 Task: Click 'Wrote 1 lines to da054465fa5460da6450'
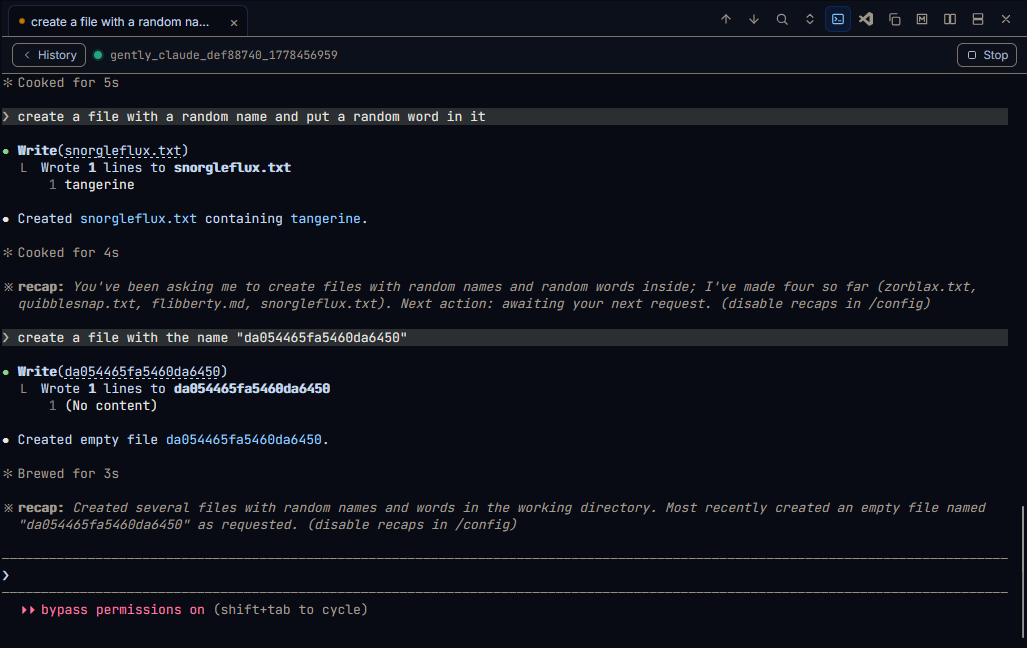pos(185,389)
